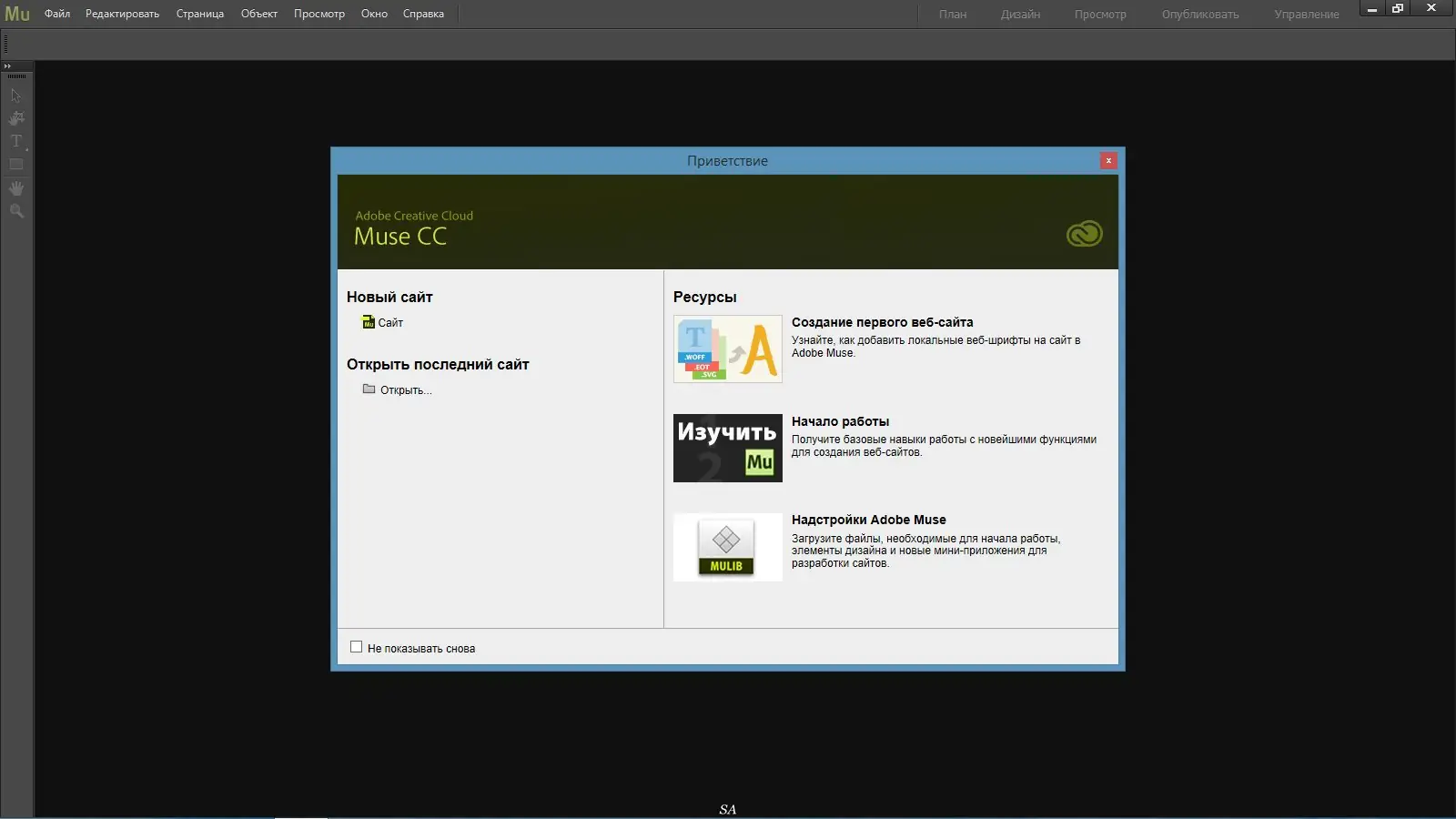Enable the Не показывать снова checkbox
1456x819 pixels.
pyautogui.click(x=356, y=646)
